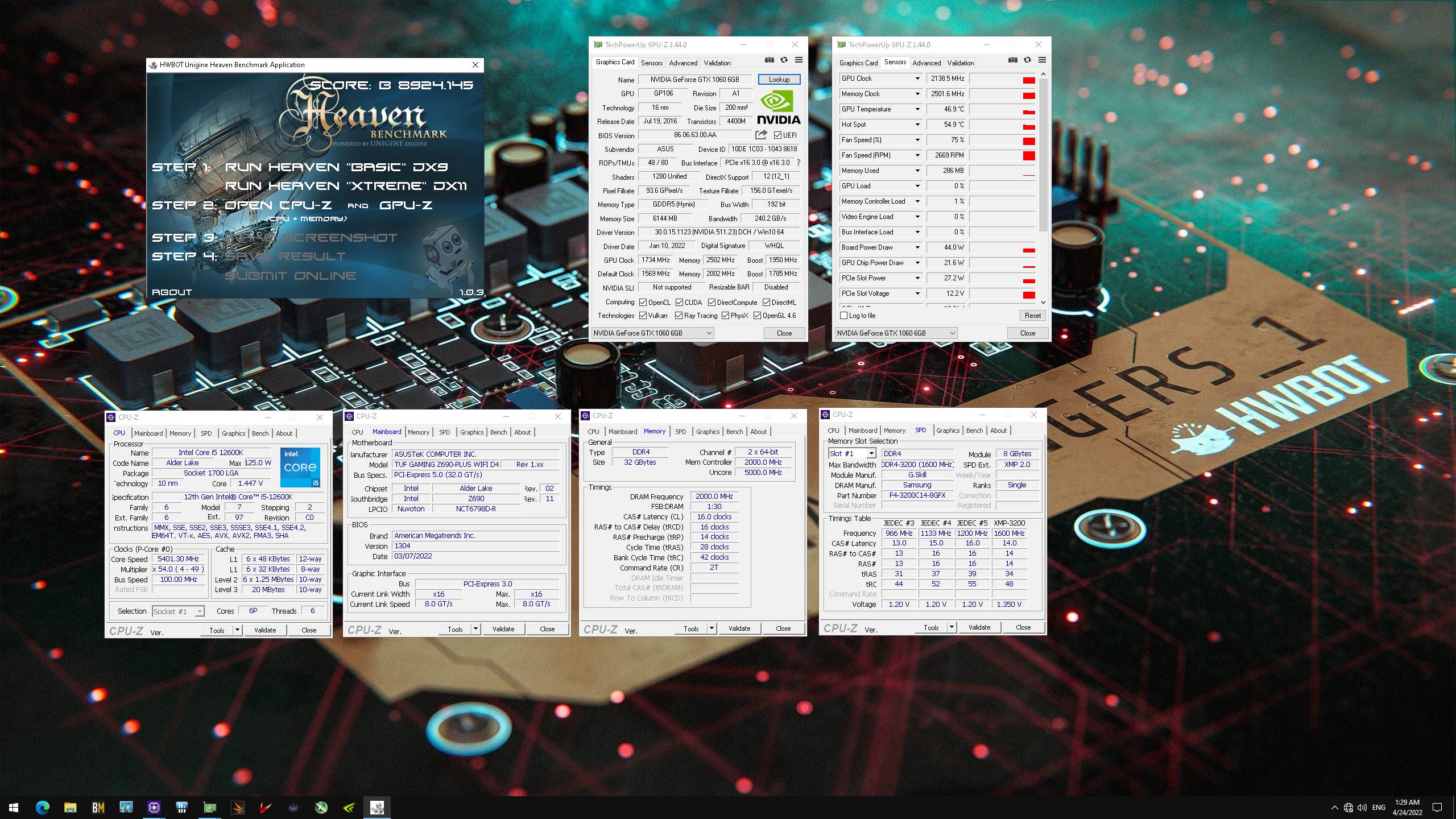
Task: Open the Graphics tab in CPU-Z Mainboard window
Action: pyautogui.click(x=471, y=432)
